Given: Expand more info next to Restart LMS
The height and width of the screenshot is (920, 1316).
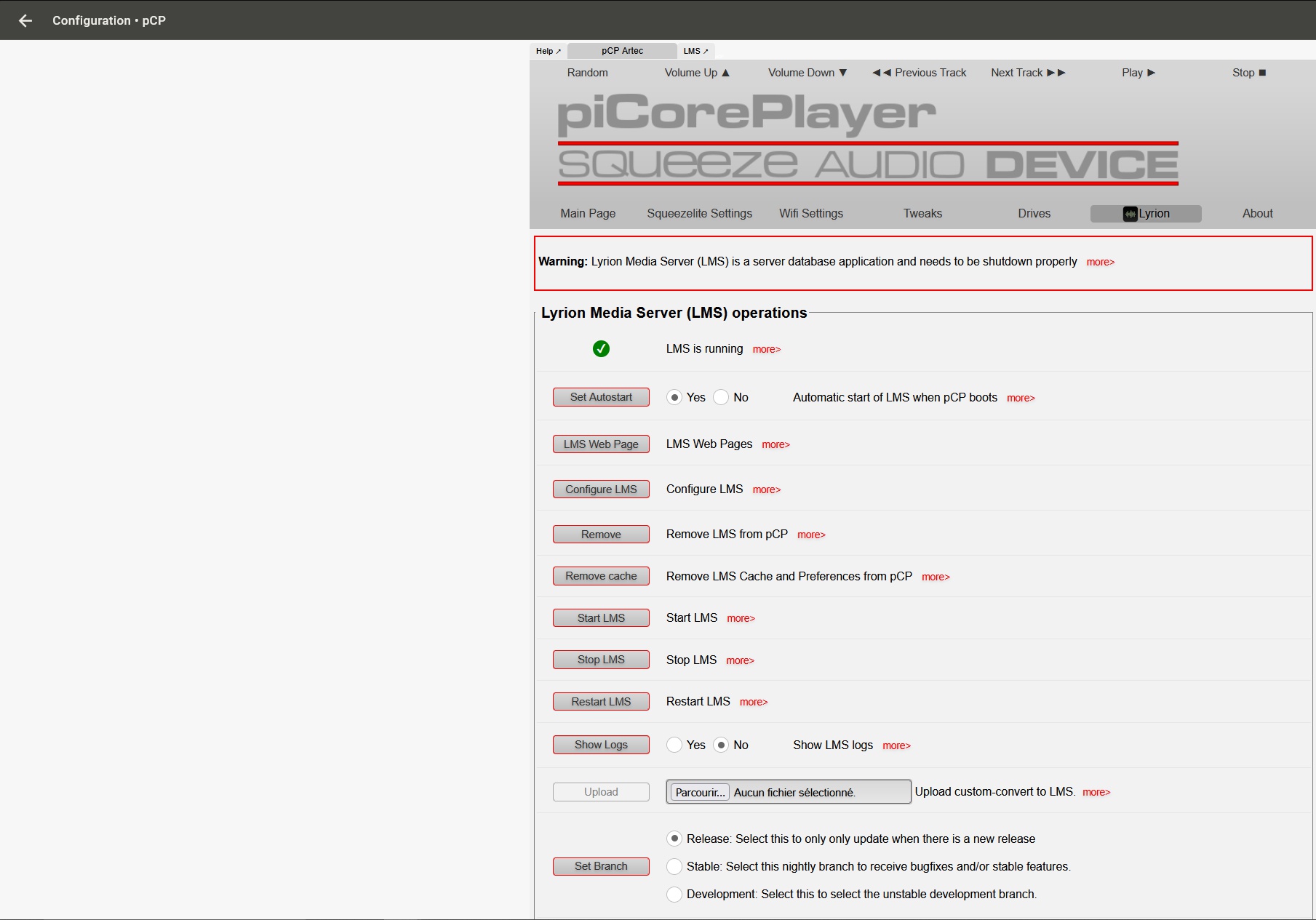Looking at the screenshot, I should (754, 702).
